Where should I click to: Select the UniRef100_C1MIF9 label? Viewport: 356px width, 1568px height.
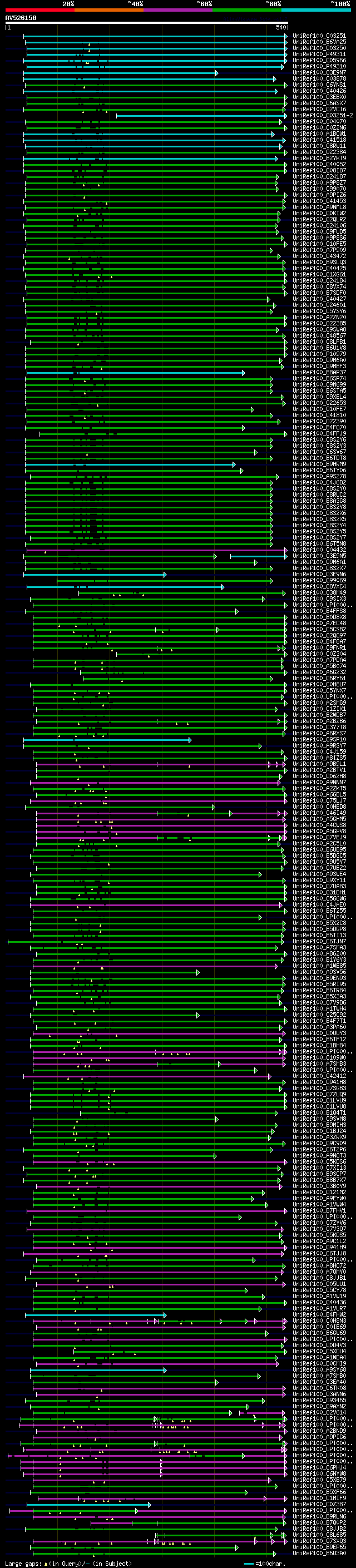pyautogui.click(x=319, y=1498)
